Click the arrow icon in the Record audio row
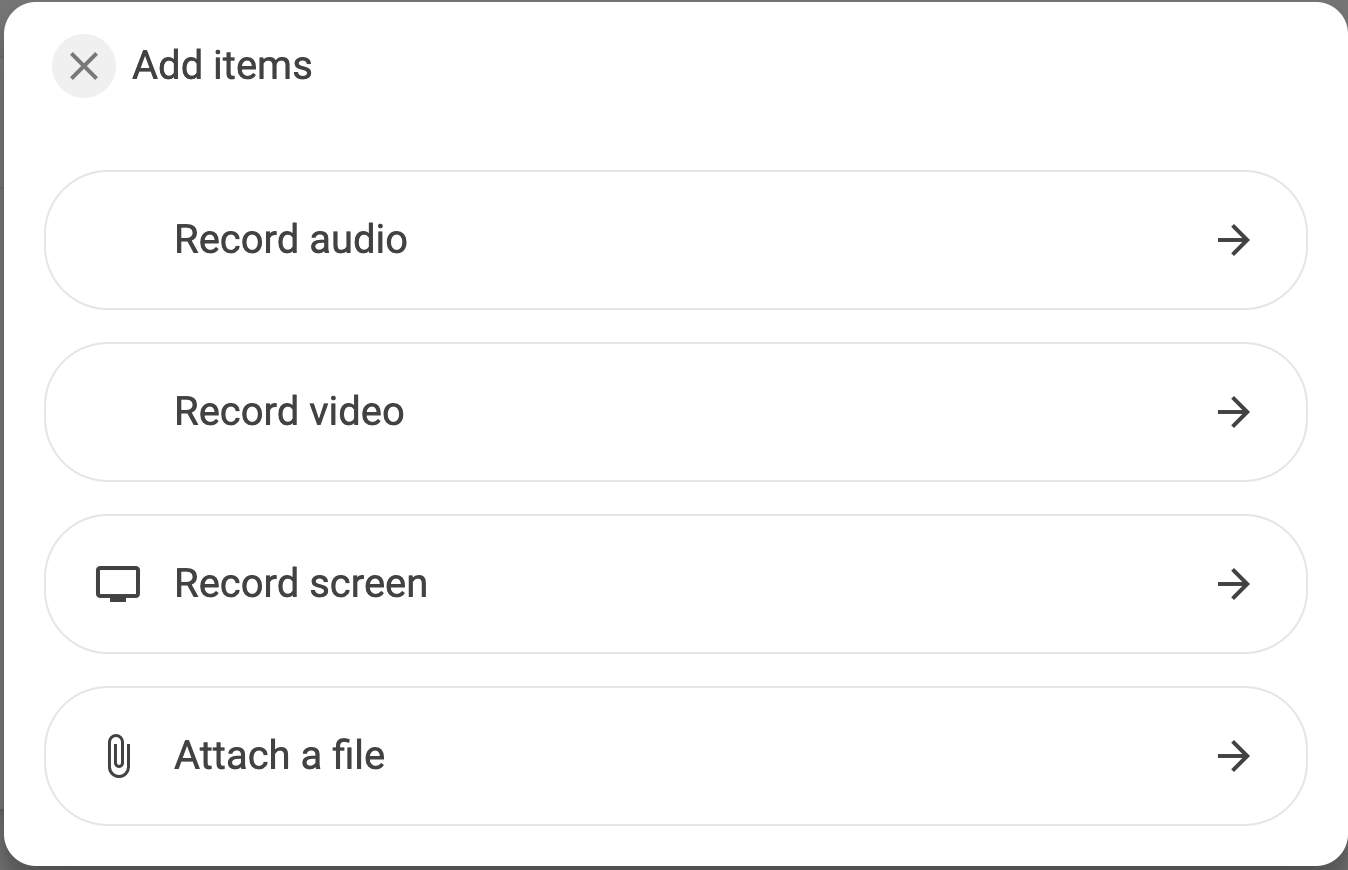 [1234, 240]
